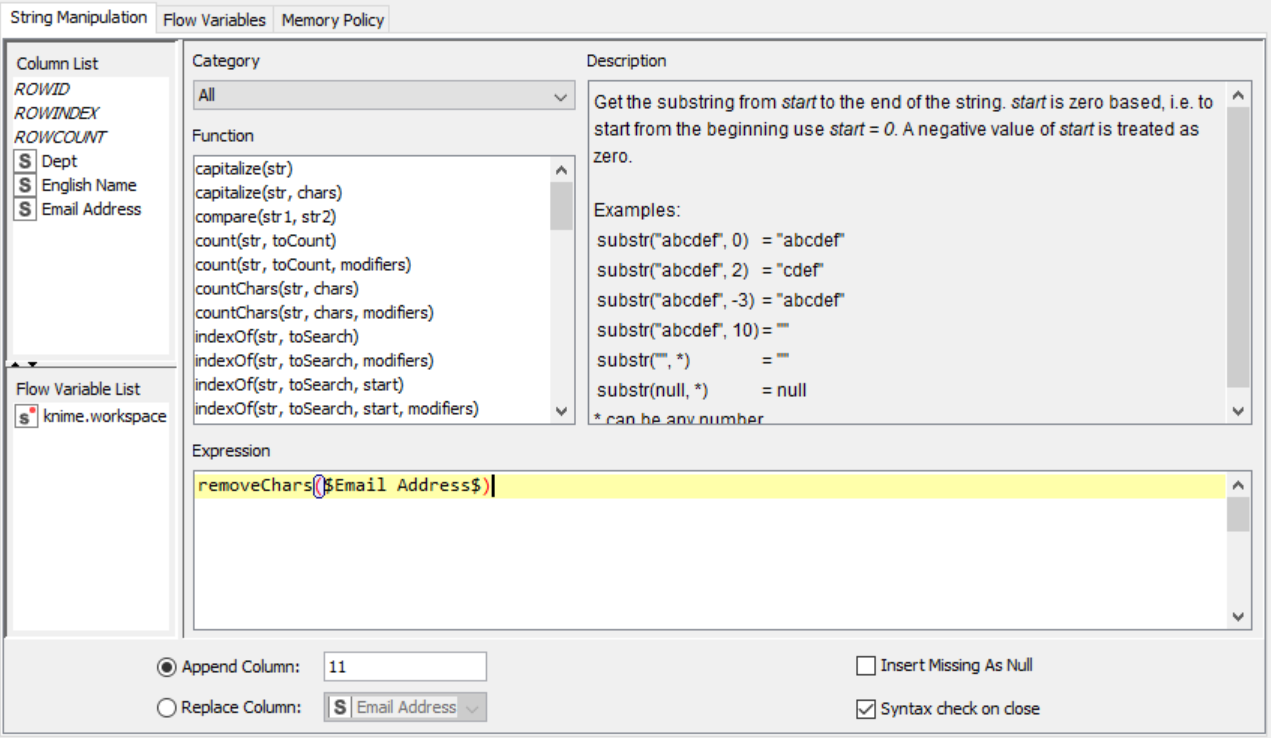Enable Insert Missing As Null checkbox
This screenshot has height=738, width=1271.
click(866, 666)
